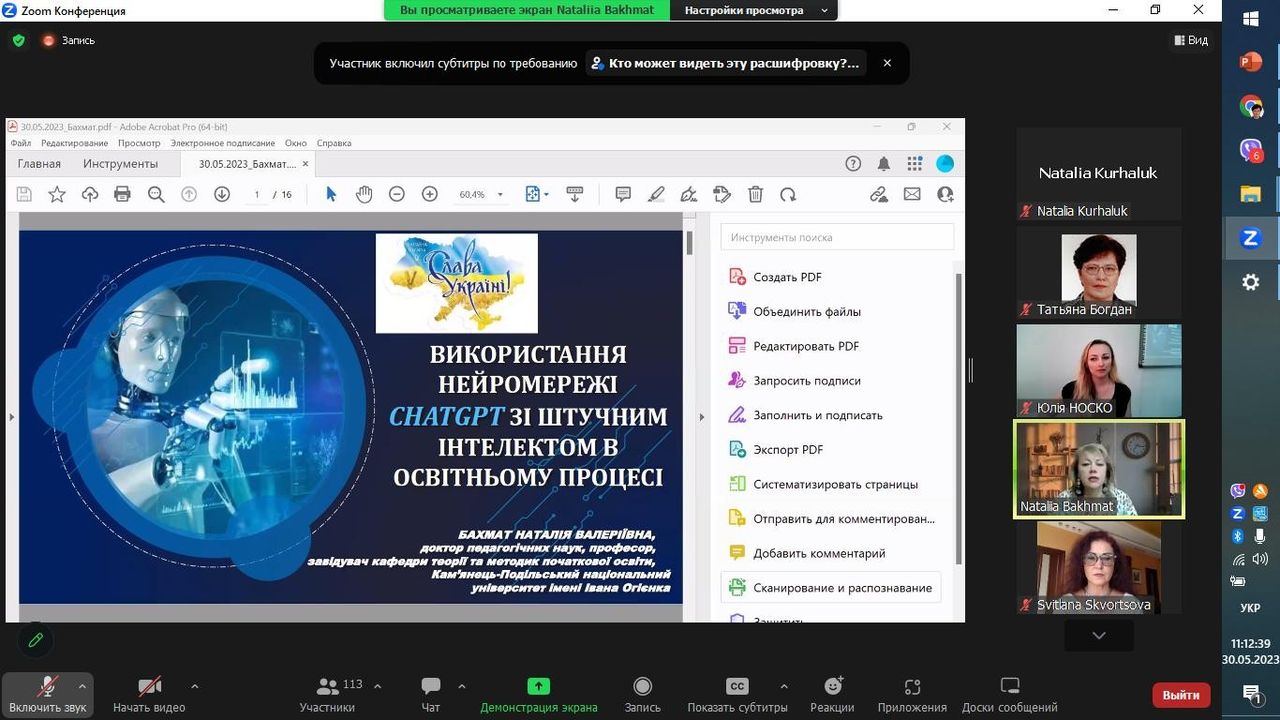Open Acrobat Справка menu
The width and height of the screenshot is (1280, 720).
334,143
